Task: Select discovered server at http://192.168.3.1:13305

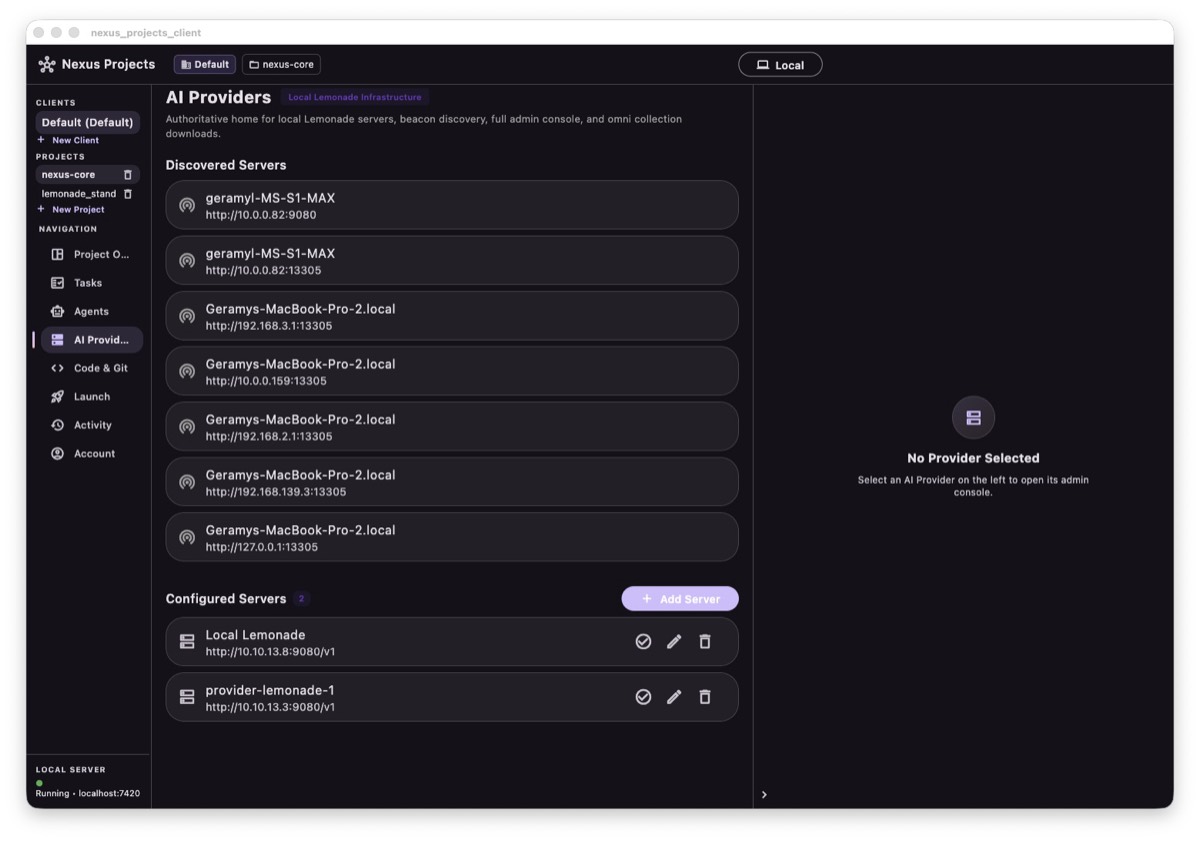Action: [x=452, y=316]
